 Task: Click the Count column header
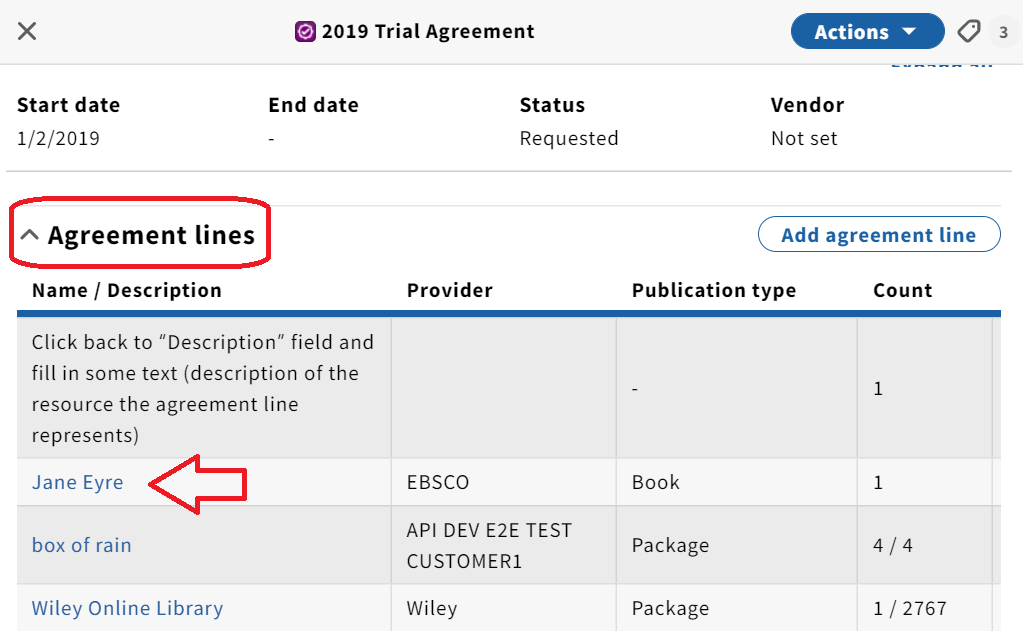[x=902, y=290]
